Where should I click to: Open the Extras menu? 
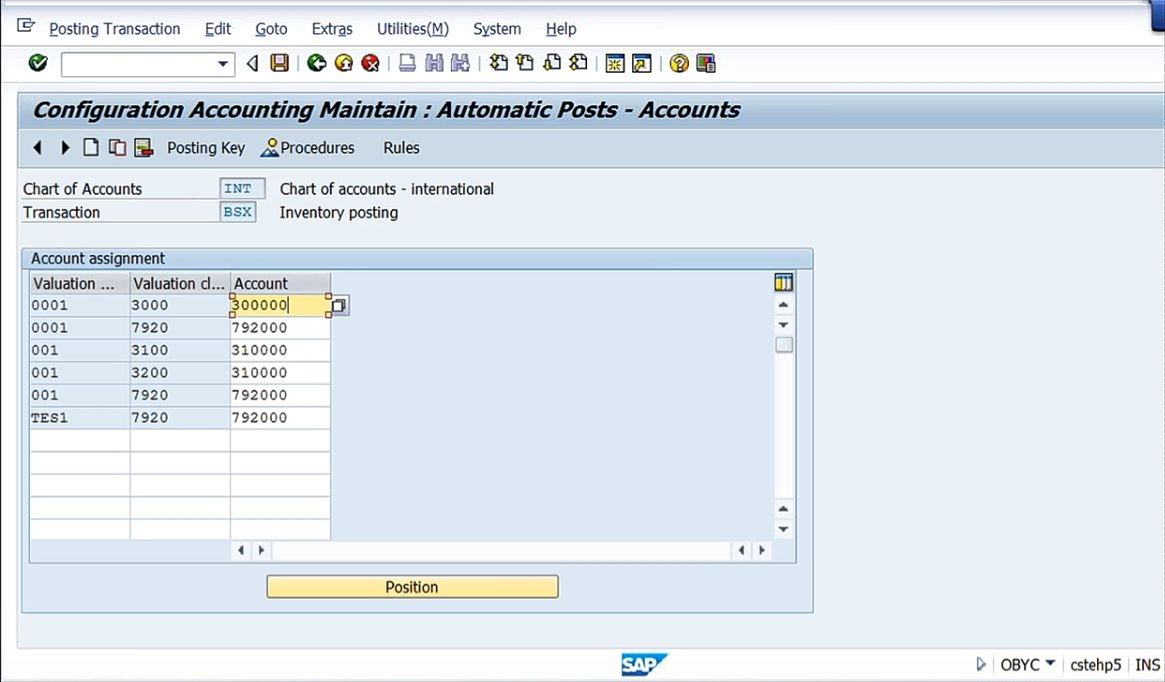(x=332, y=29)
